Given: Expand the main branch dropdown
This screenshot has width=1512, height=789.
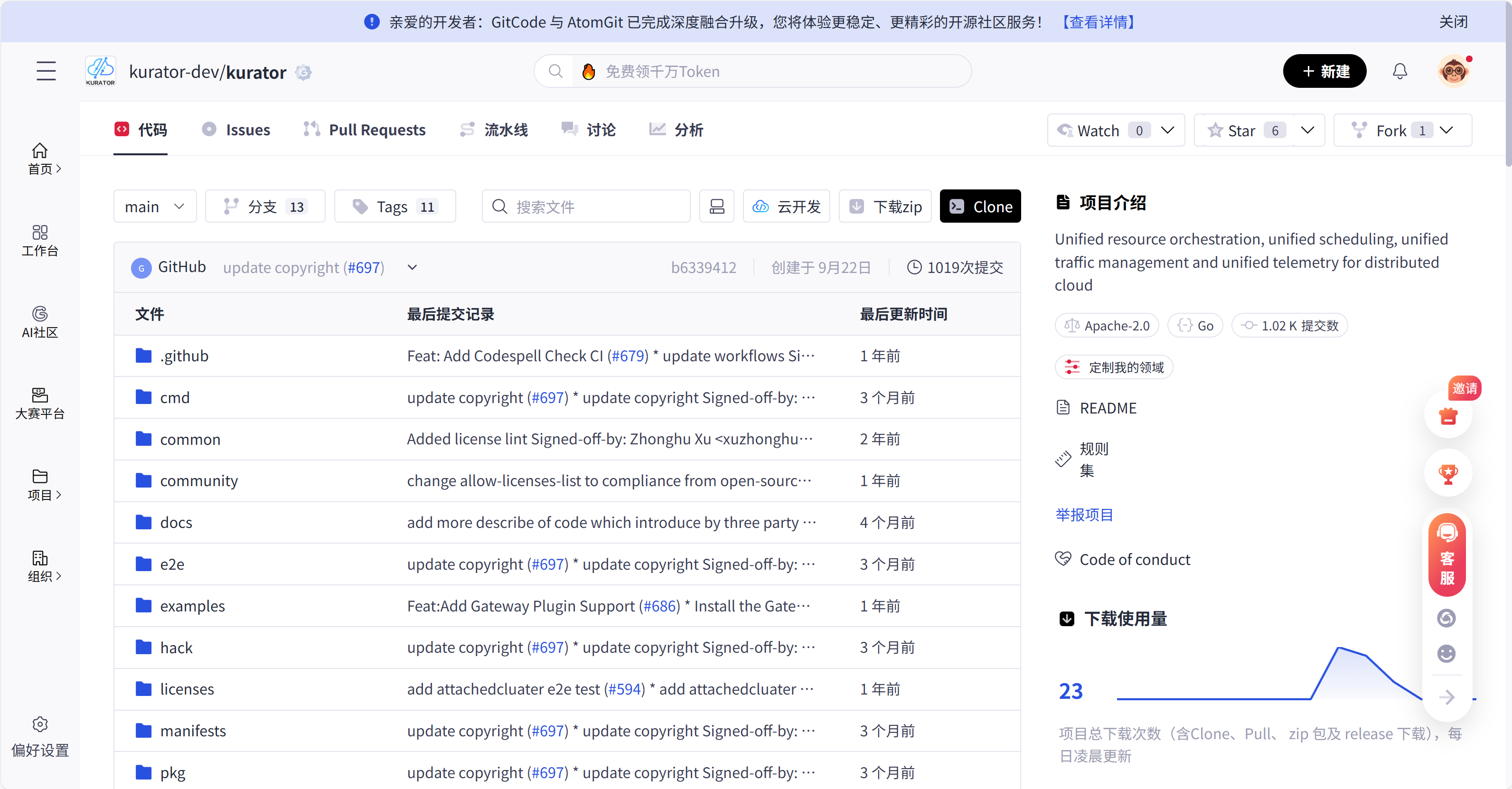Looking at the screenshot, I should click(x=155, y=206).
